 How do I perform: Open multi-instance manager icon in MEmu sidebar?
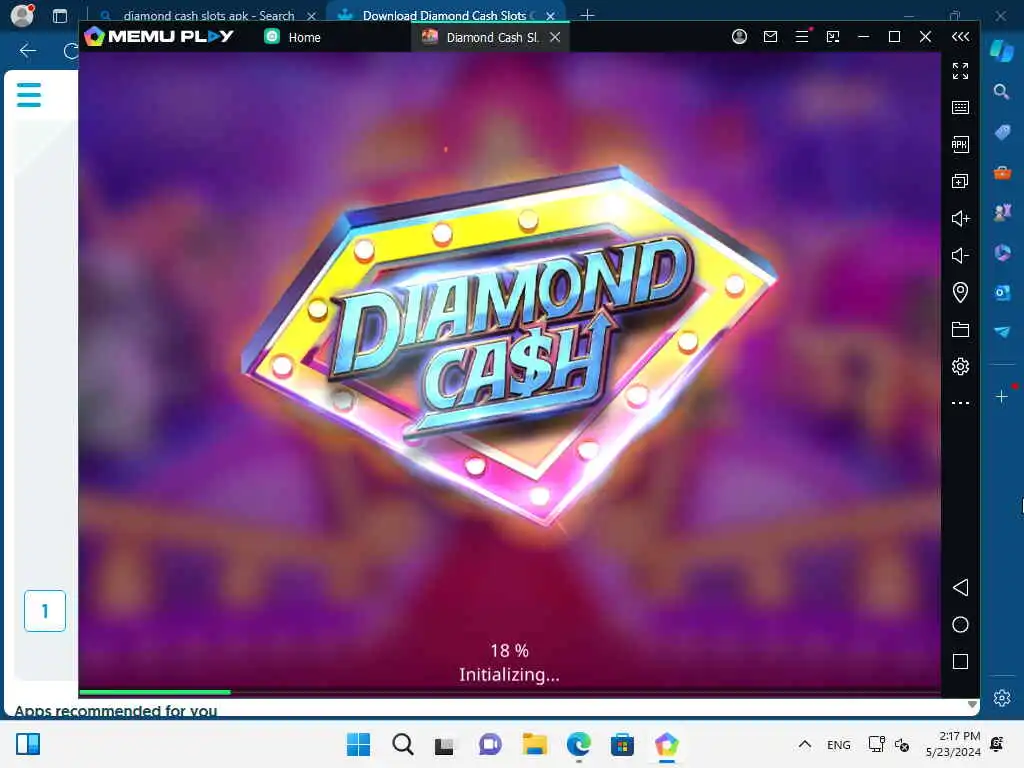coord(960,181)
